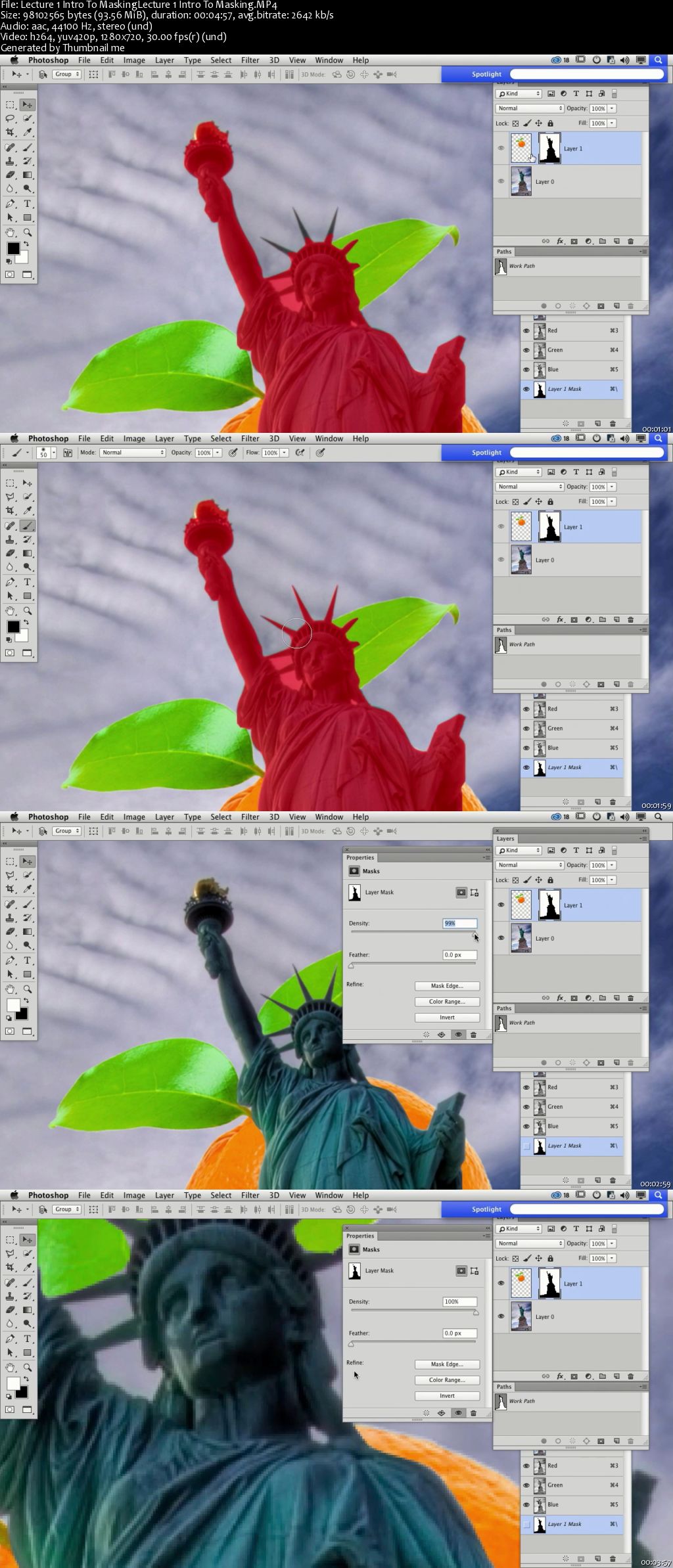Open layer Opacity arrow in the 00:01:59 frame Layers panel
This screenshot has height=1568, width=673.
click(x=612, y=487)
